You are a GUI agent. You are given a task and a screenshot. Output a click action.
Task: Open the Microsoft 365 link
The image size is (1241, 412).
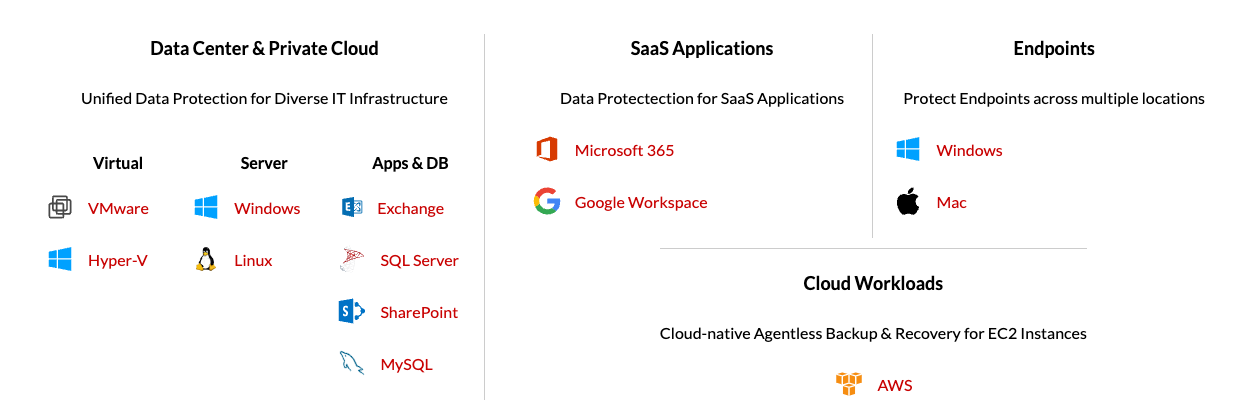pyautogui.click(x=624, y=150)
